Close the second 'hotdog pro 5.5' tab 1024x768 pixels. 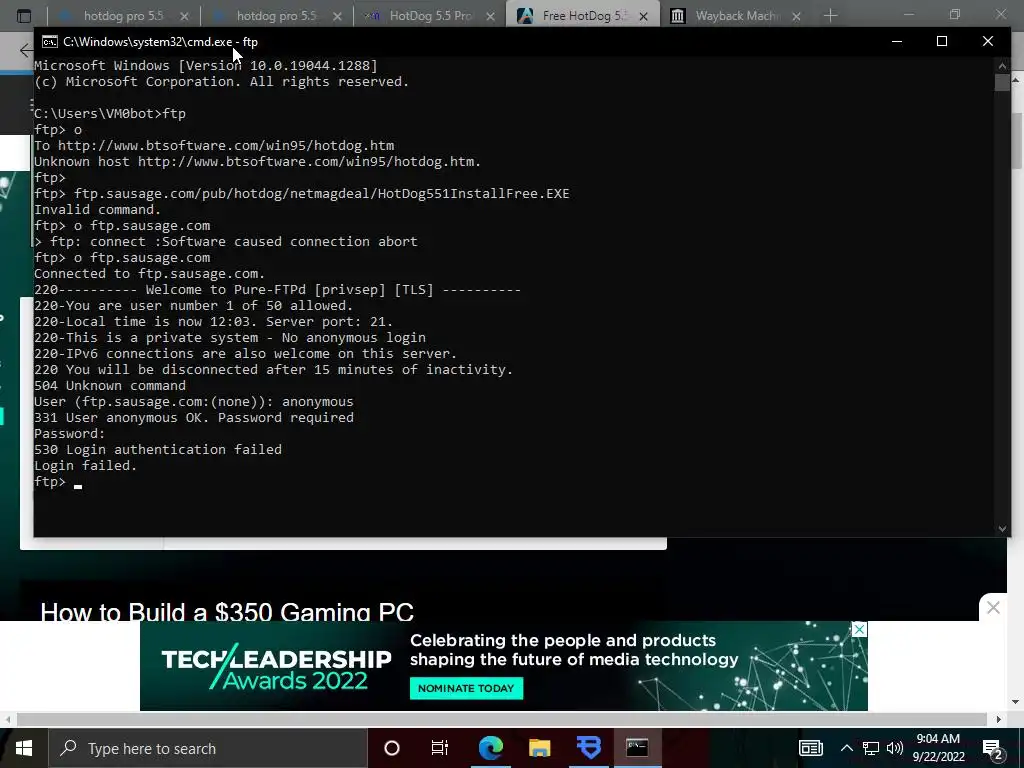(x=337, y=16)
